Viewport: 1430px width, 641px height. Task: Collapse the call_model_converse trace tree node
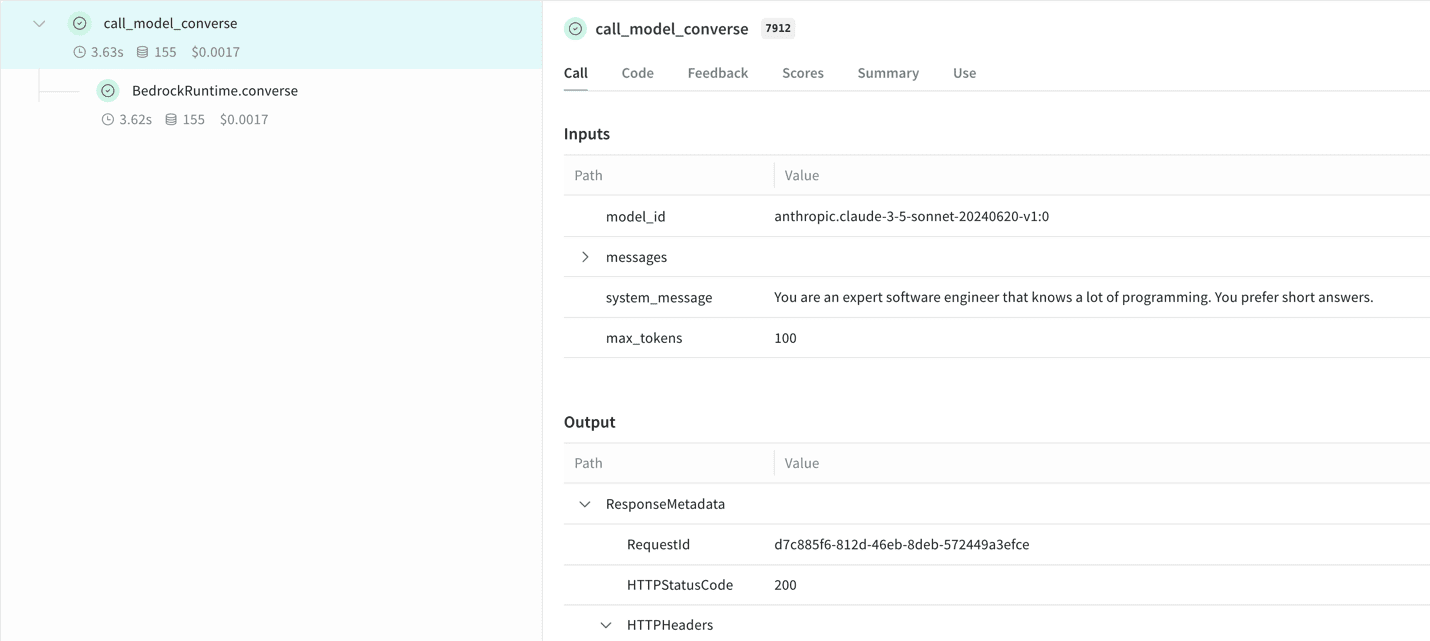pyautogui.click(x=39, y=23)
